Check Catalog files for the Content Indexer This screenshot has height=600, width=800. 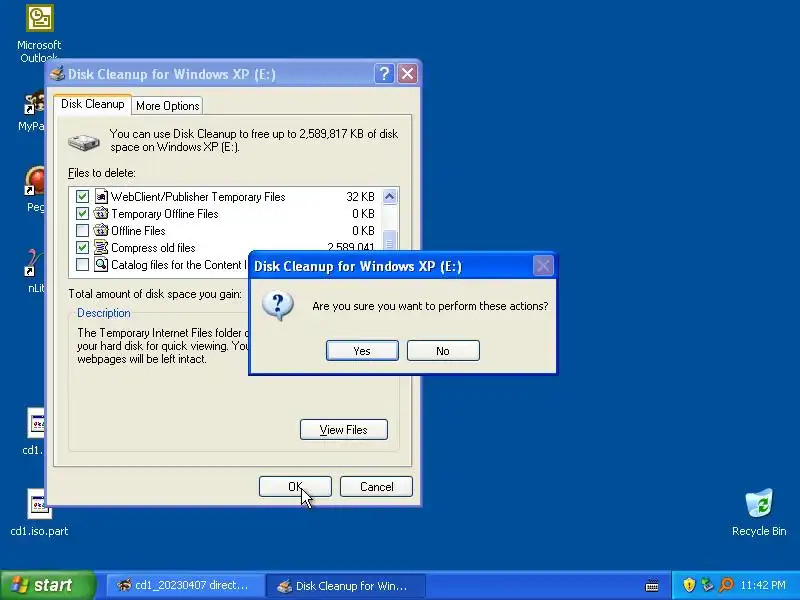point(82,264)
